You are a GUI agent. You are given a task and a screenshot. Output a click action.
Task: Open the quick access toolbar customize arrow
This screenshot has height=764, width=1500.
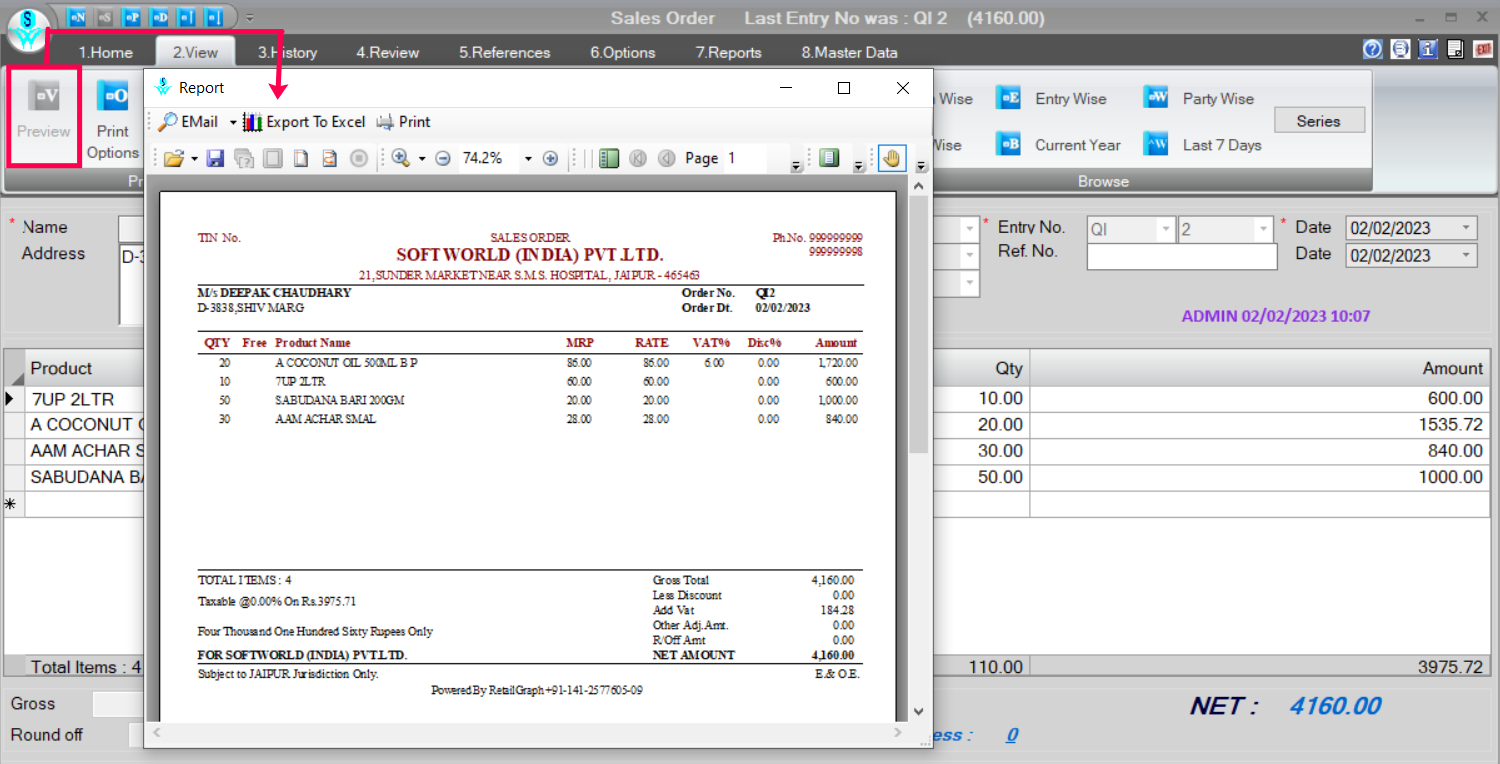tap(250, 17)
